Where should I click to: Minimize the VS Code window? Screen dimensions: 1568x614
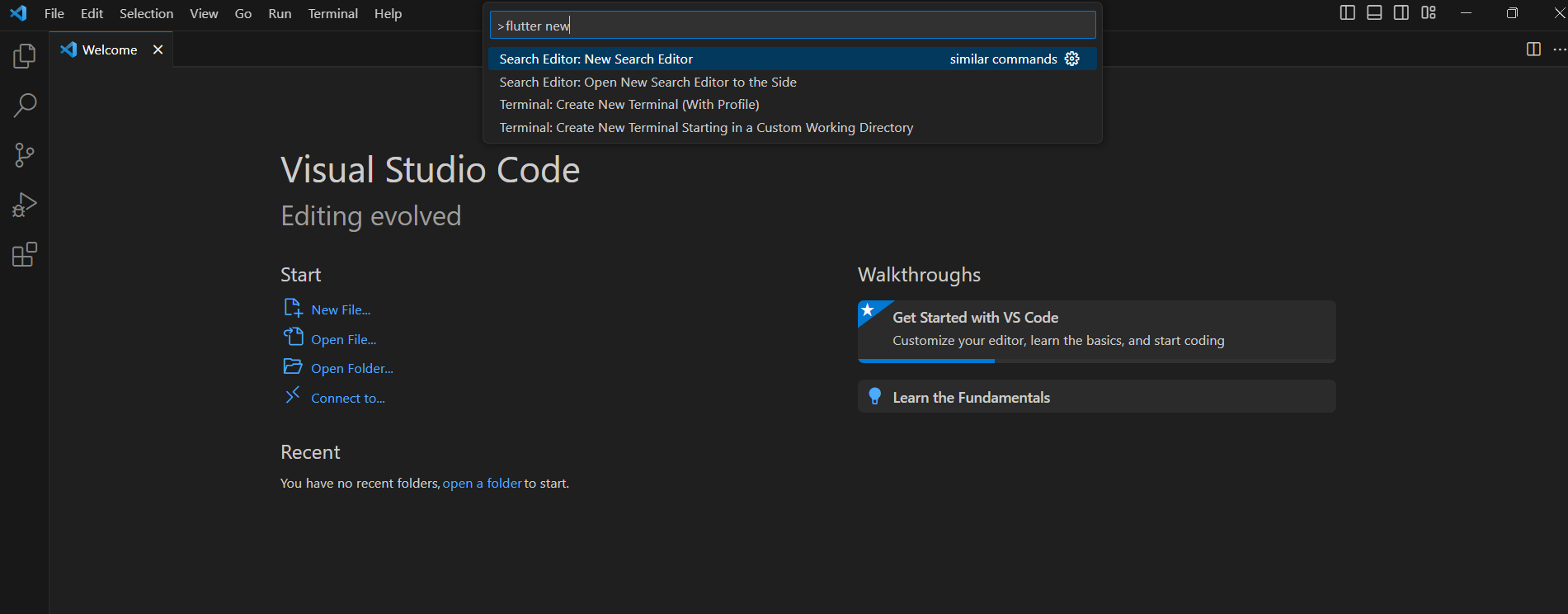(x=1466, y=12)
